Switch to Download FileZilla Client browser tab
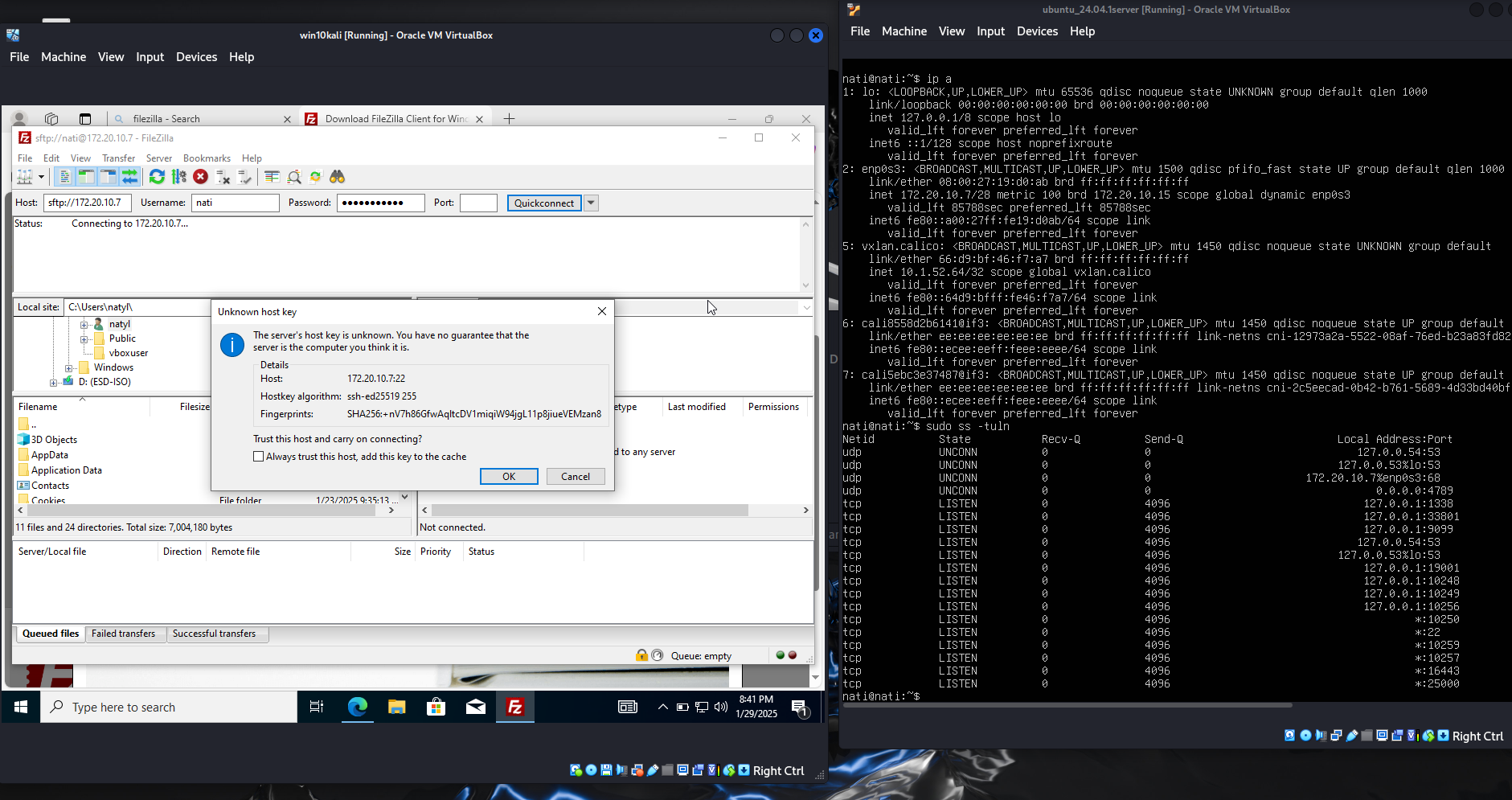1512x800 pixels. pos(396,119)
